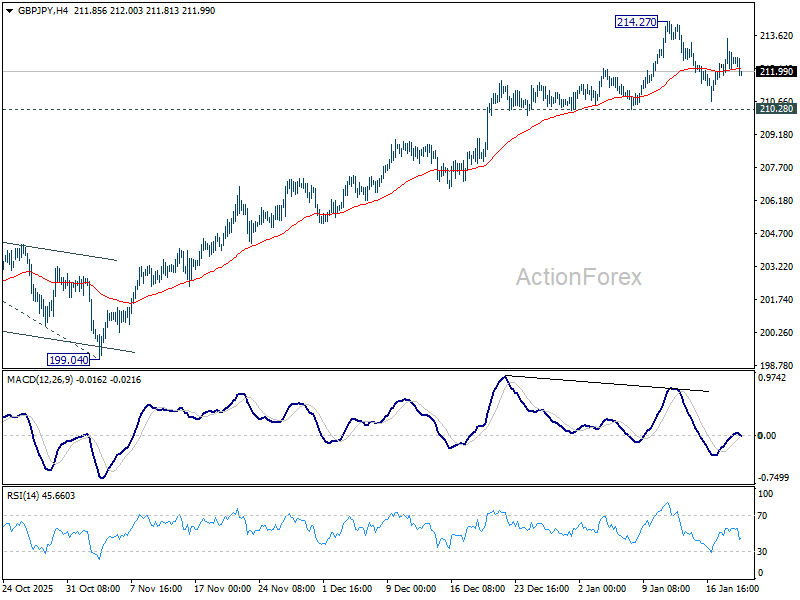
Task: Click the 210.280 support level tag
Action: (776, 109)
